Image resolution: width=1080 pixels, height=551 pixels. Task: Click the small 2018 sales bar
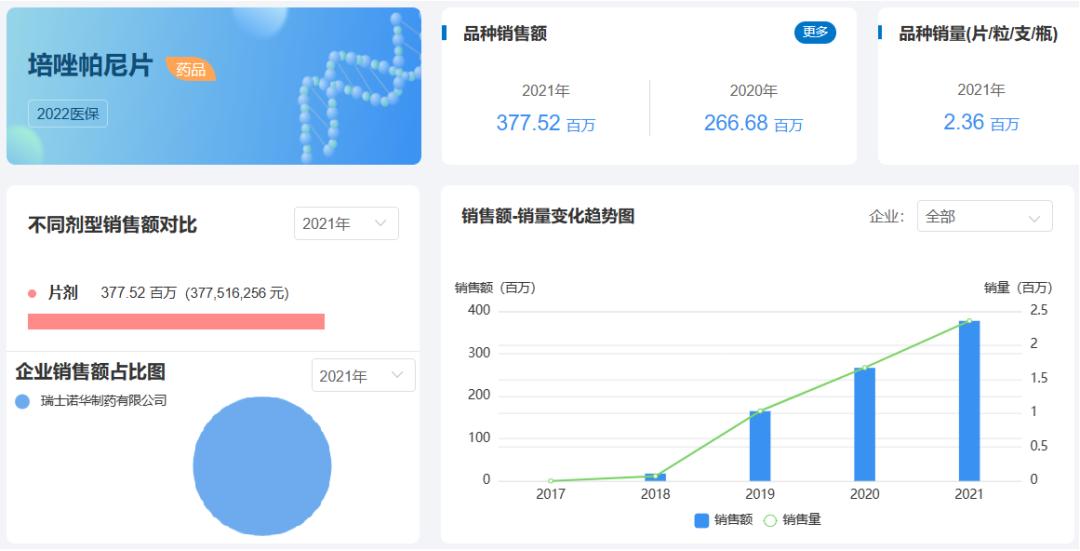coord(655,477)
